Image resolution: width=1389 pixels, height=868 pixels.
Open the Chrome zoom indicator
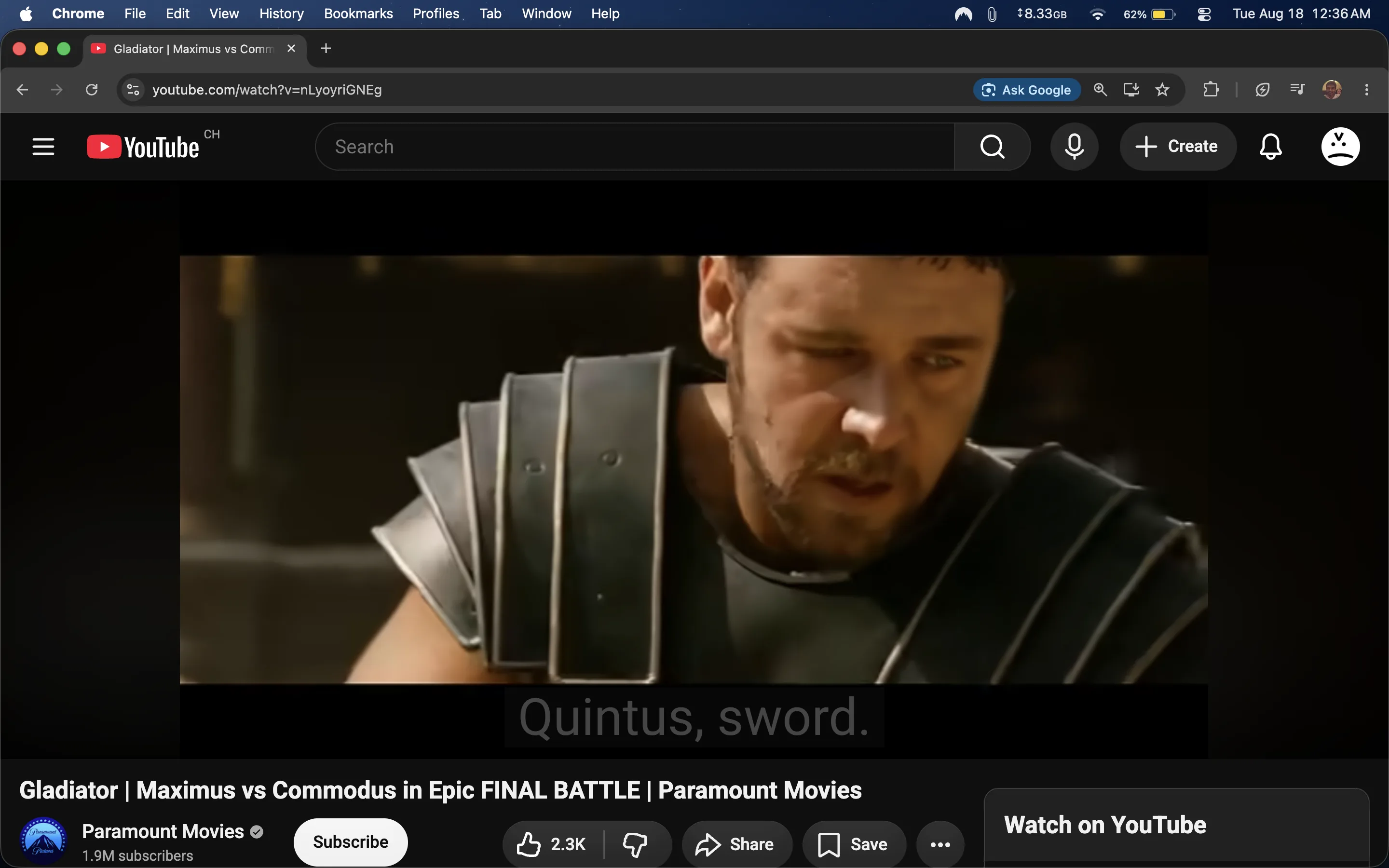[x=1100, y=90]
